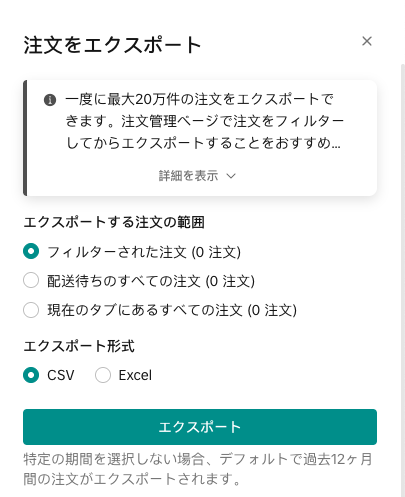Select the 現在のタブにあるすべての注文 radio circle
The width and height of the screenshot is (405, 497).
coord(31,310)
